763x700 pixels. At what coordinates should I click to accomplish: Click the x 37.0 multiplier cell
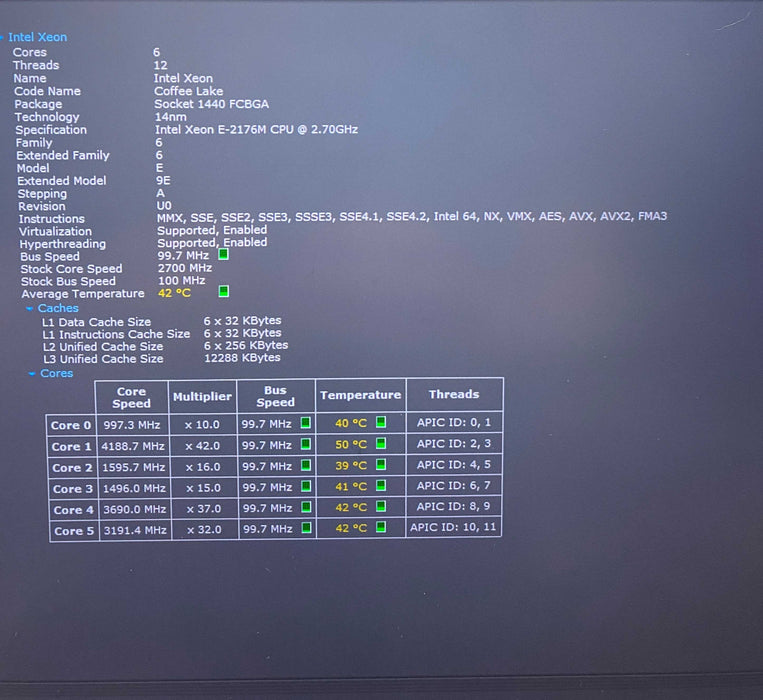204,509
